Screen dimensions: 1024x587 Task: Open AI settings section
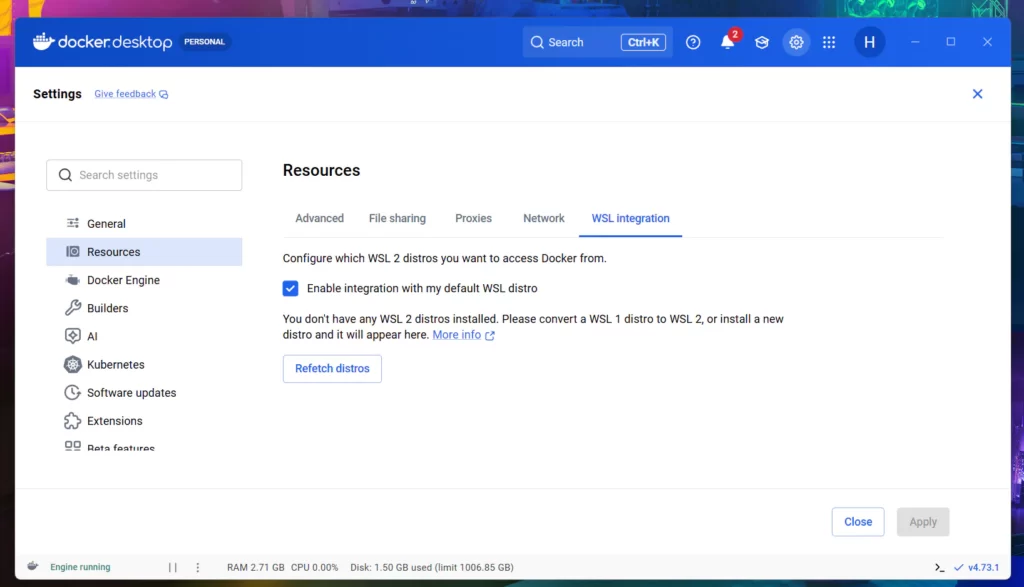144,336
